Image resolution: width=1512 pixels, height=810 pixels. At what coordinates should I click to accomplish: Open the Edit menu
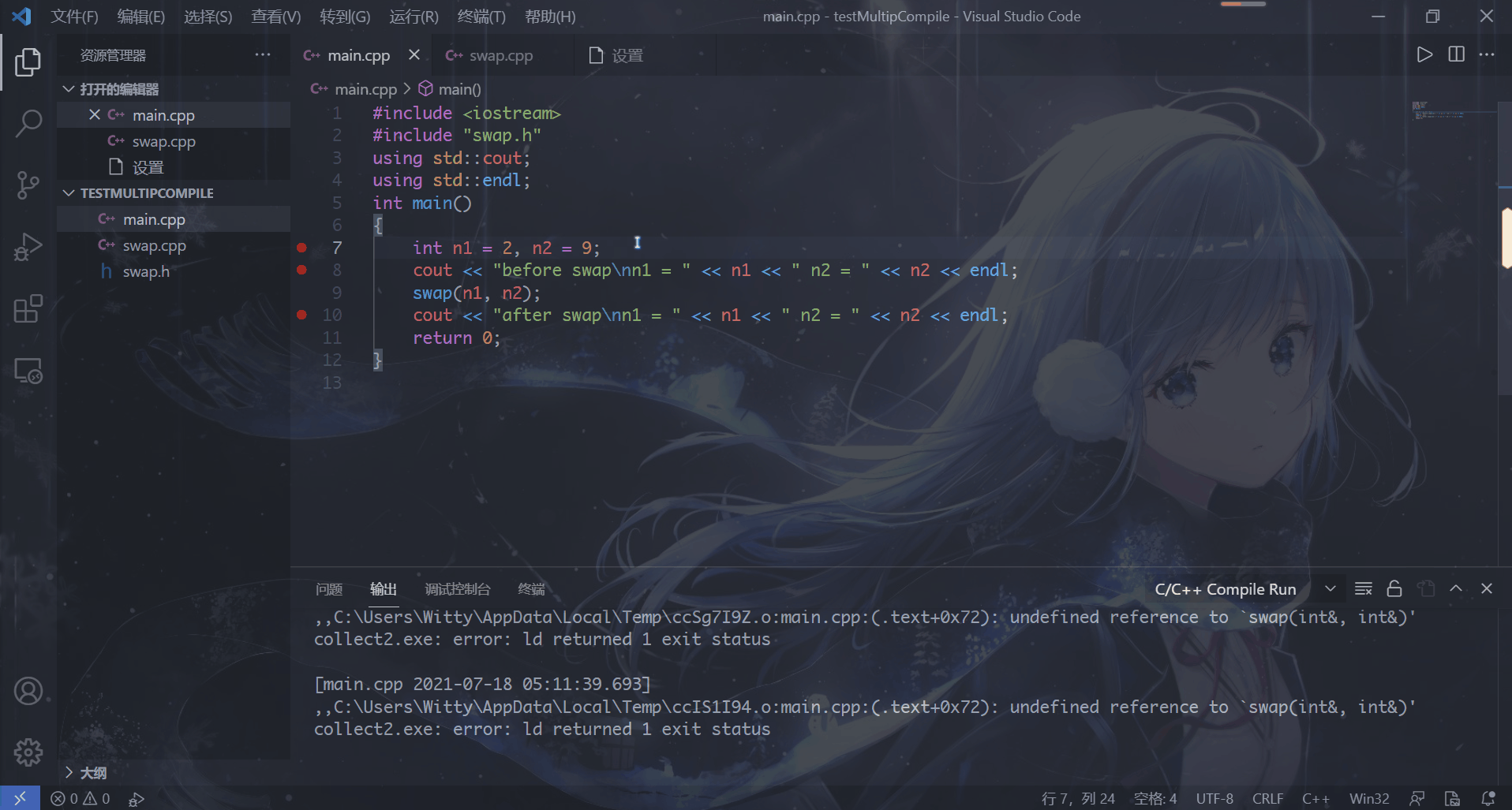click(141, 17)
